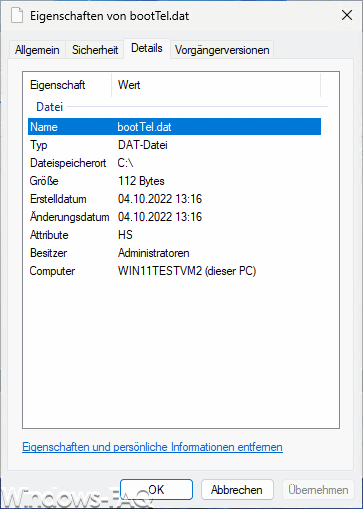Select the Attribute property row

click(x=174, y=235)
